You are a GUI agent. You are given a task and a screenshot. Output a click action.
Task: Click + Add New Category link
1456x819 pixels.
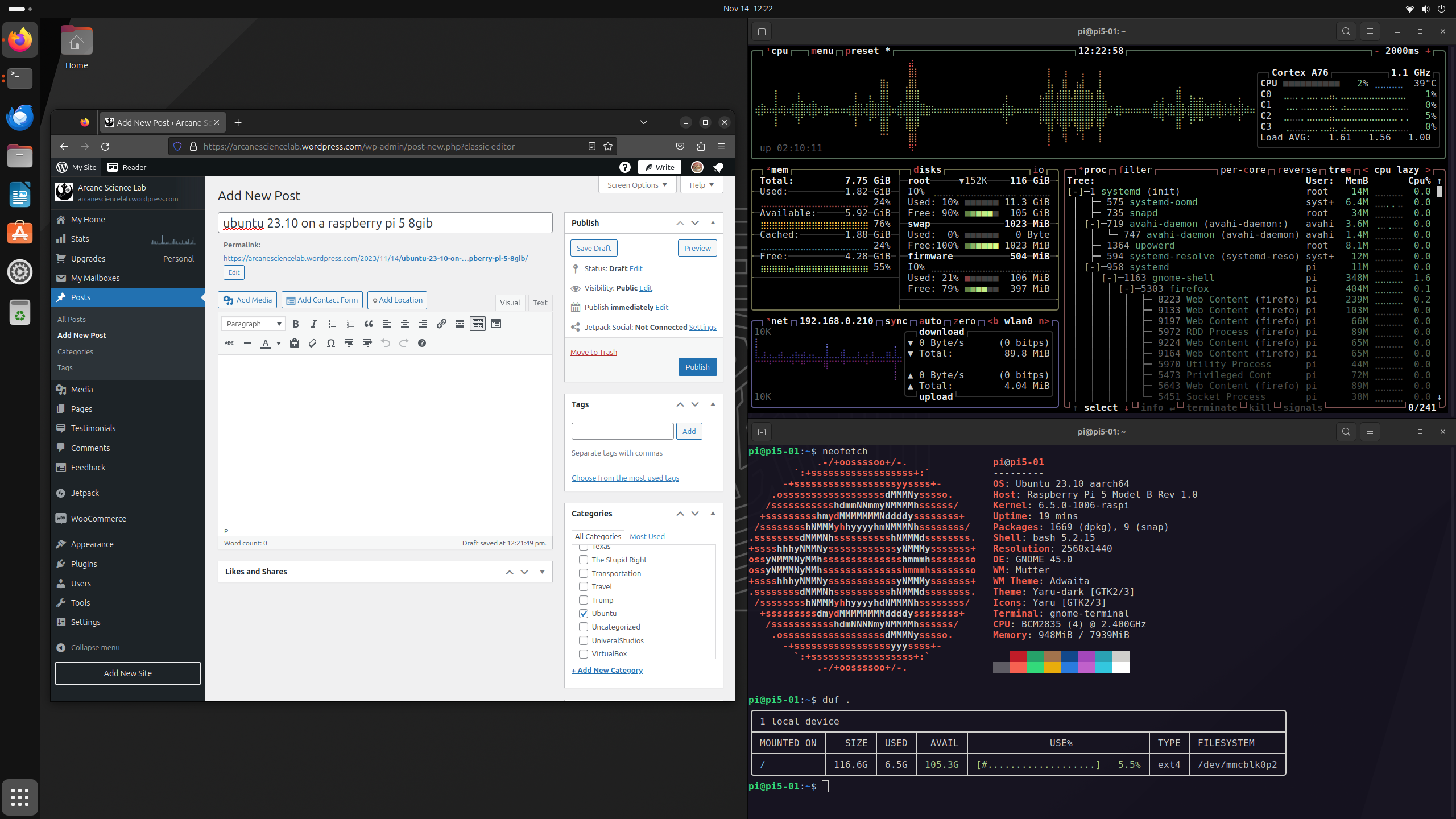click(607, 671)
